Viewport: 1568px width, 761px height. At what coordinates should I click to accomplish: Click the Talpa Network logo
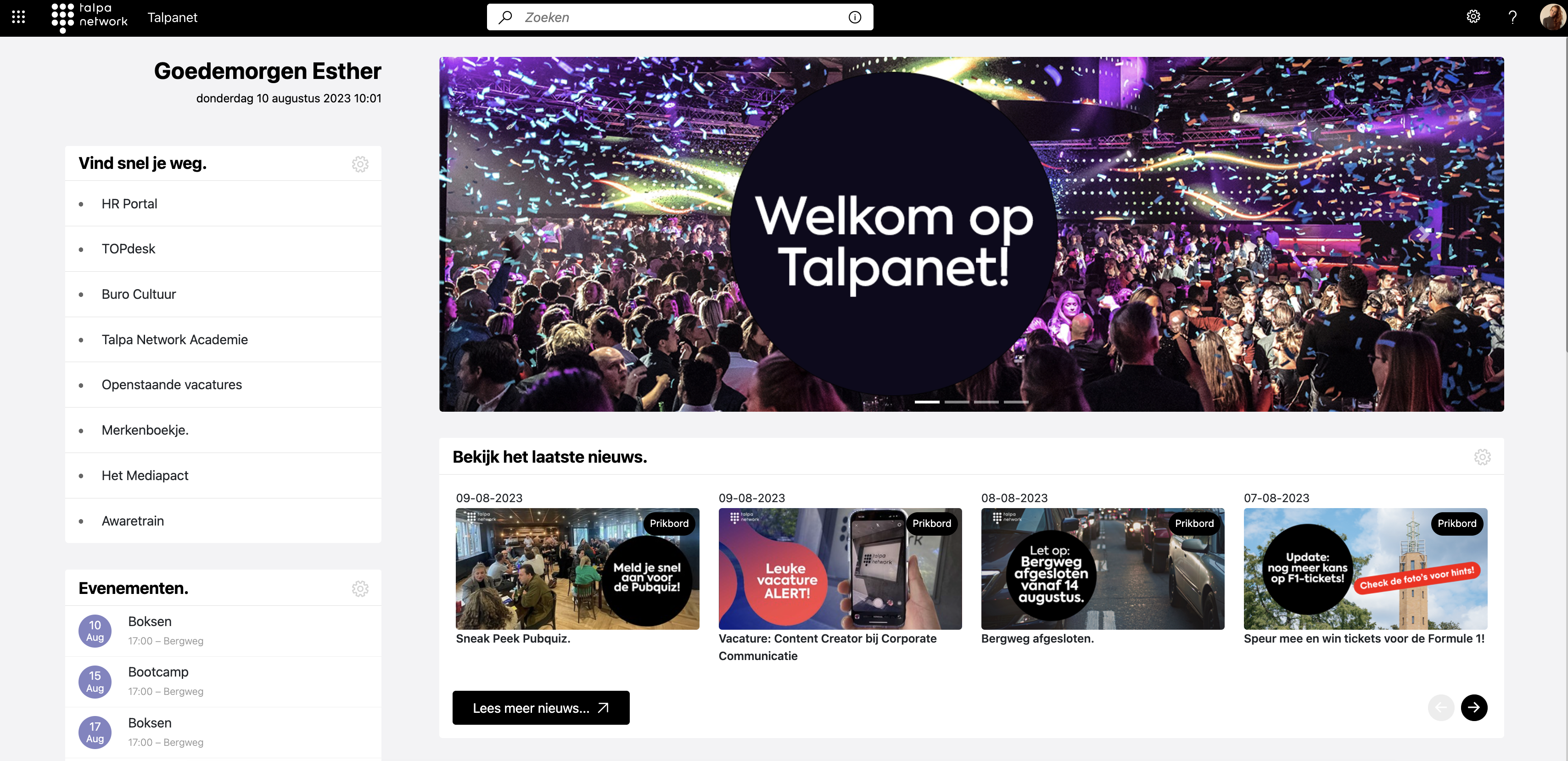pos(90,17)
